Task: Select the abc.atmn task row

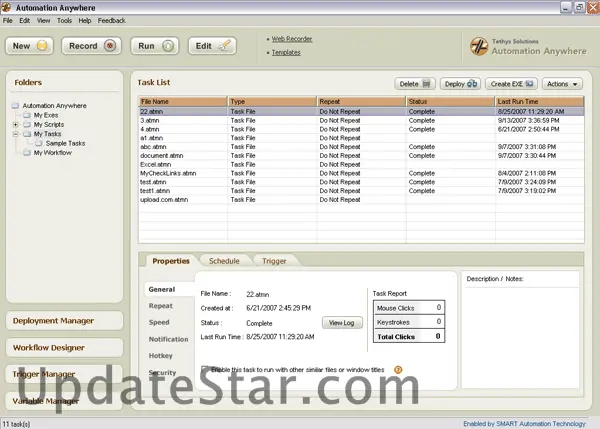Action: click(x=361, y=147)
